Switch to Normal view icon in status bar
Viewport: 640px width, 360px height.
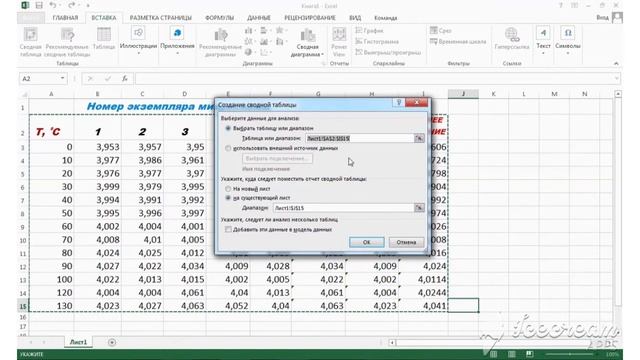tap(493, 354)
